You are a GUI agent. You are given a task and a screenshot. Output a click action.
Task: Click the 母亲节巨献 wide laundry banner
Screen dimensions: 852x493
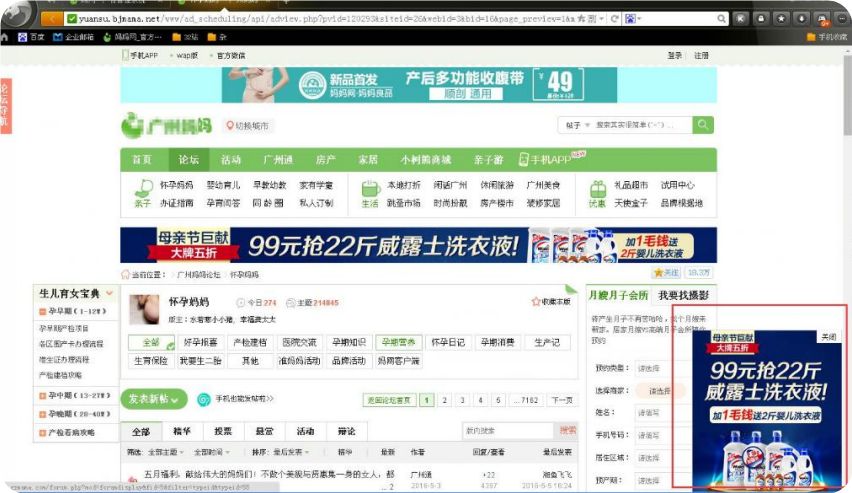(418, 245)
